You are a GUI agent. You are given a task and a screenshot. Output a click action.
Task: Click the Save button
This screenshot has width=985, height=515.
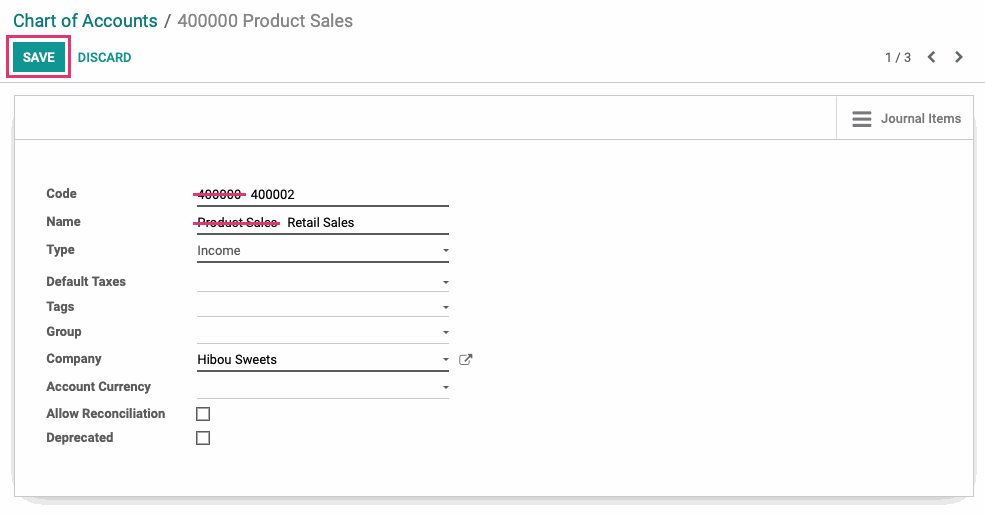coord(39,57)
